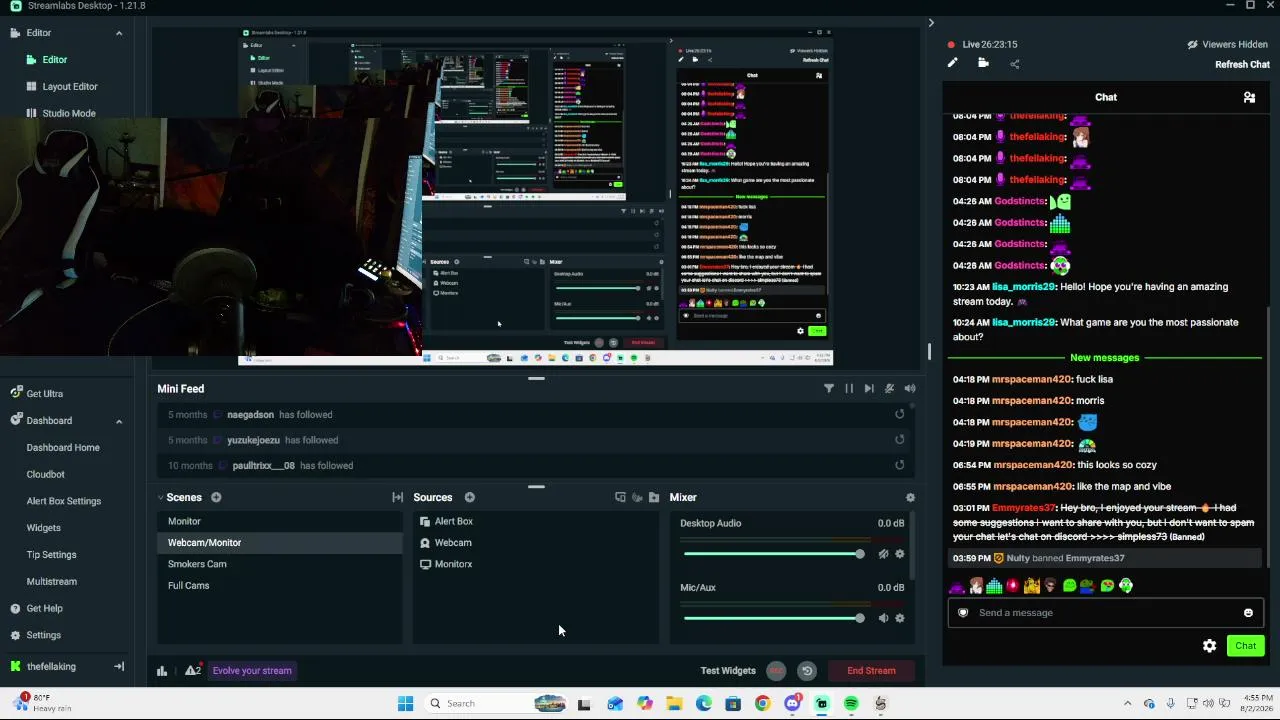Collapse sidebar next to thefellaking

[x=118, y=667]
